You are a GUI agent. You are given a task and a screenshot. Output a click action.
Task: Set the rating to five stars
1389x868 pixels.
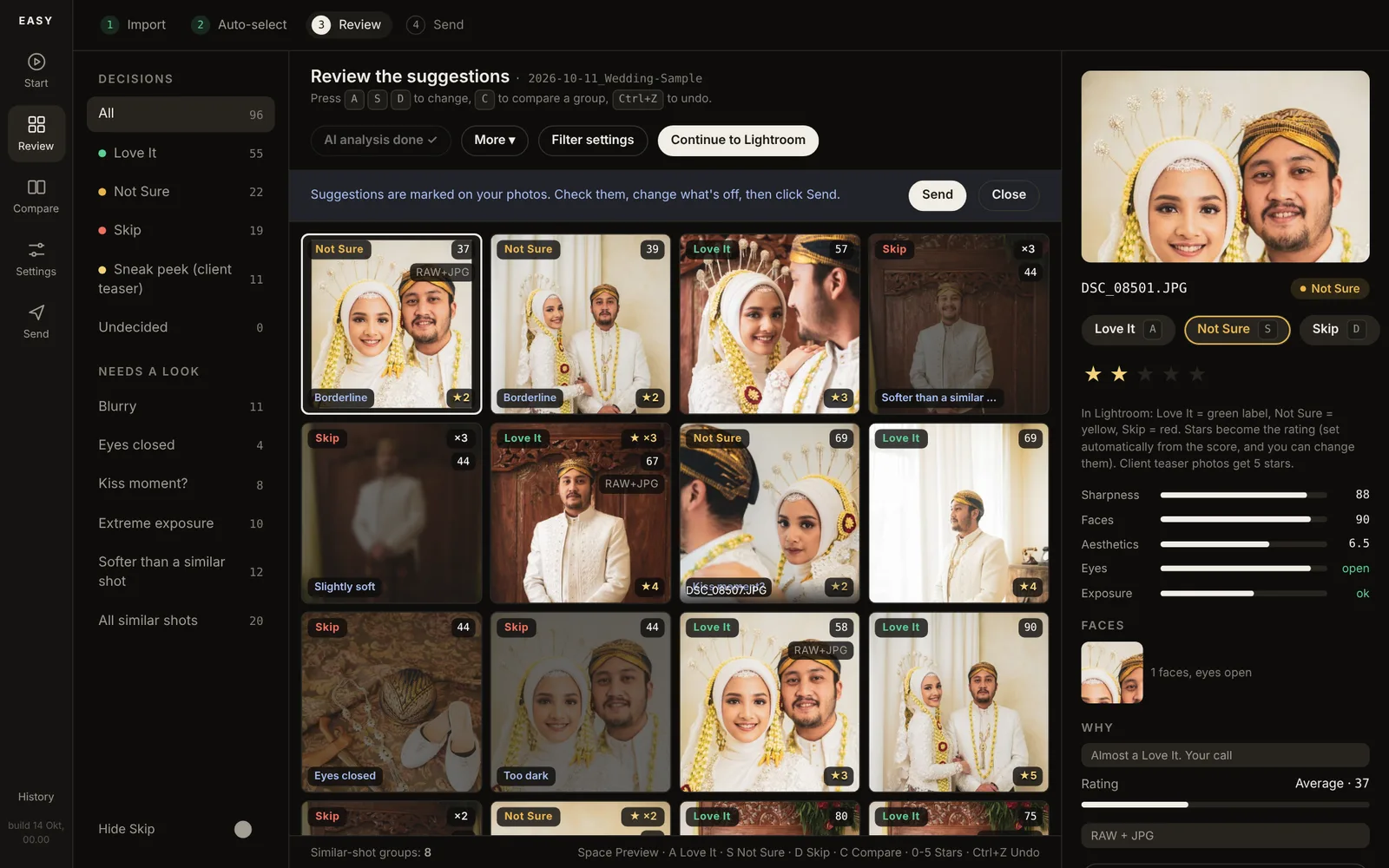tap(1197, 374)
